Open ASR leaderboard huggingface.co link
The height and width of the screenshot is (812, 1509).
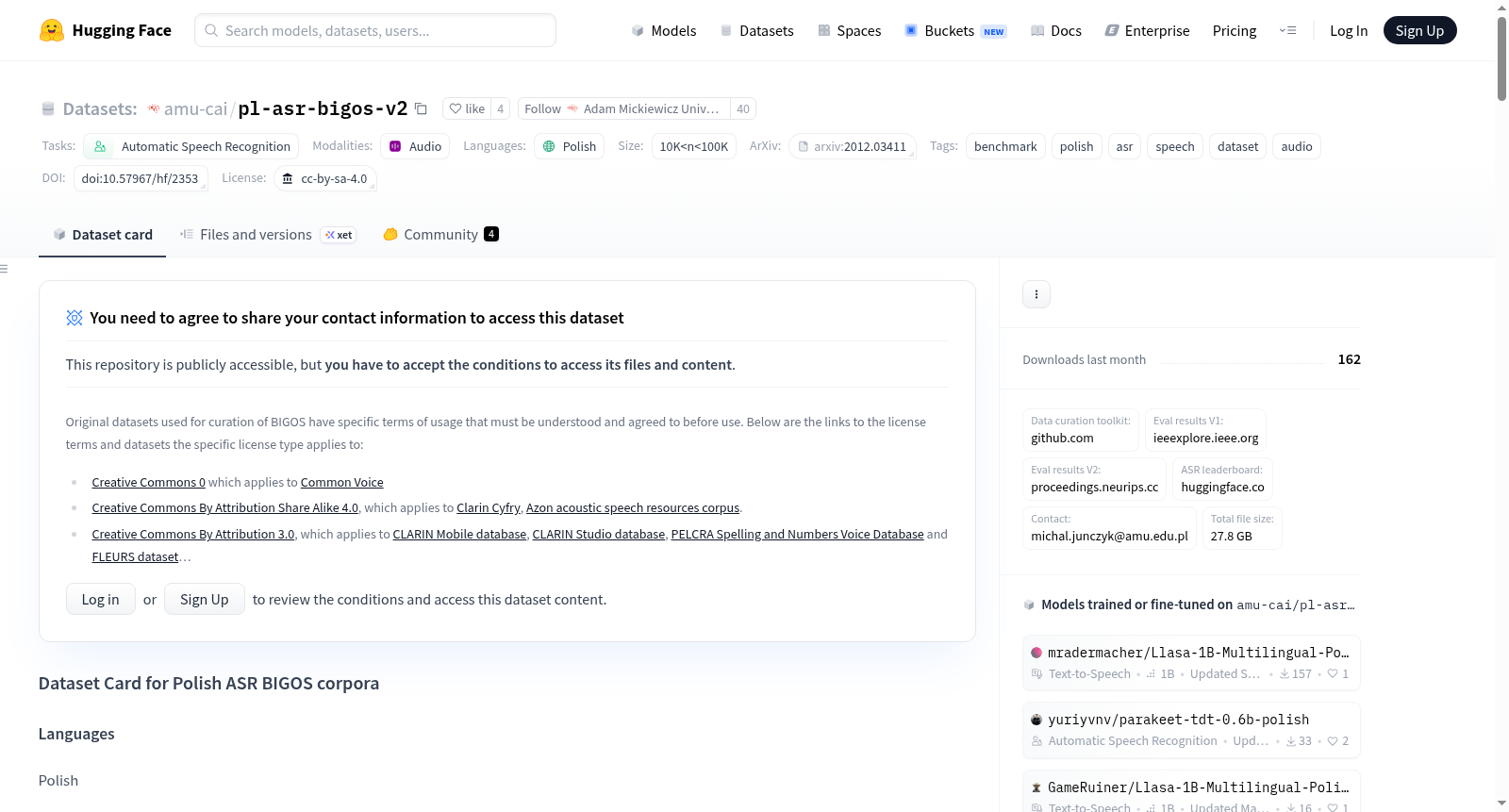coord(1223,479)
